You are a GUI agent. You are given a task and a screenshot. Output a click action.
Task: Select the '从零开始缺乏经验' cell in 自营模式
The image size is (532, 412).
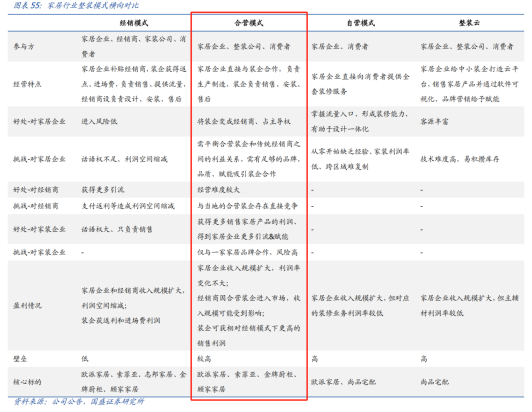coord(360,159)
